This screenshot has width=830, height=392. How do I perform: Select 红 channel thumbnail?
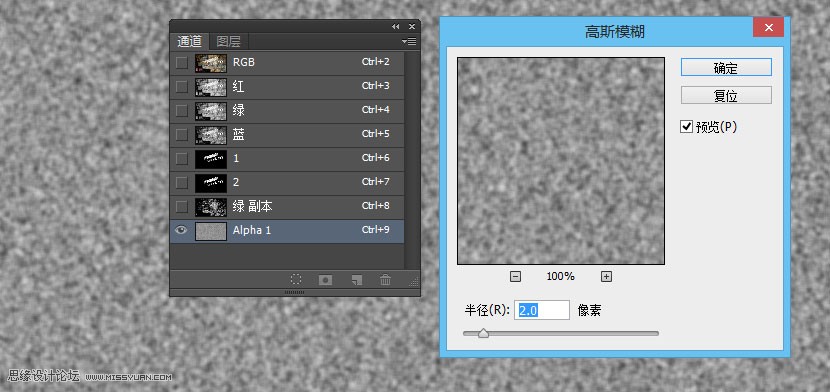click(x=211, y=86)
